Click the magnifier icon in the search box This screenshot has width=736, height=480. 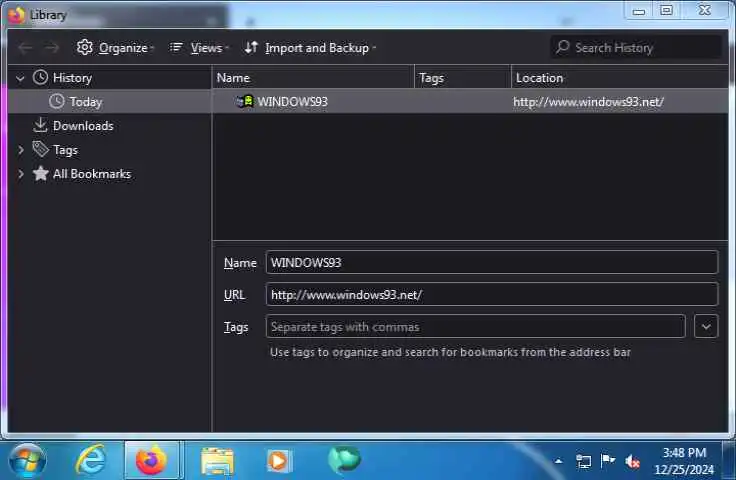[x=562, y=47]
